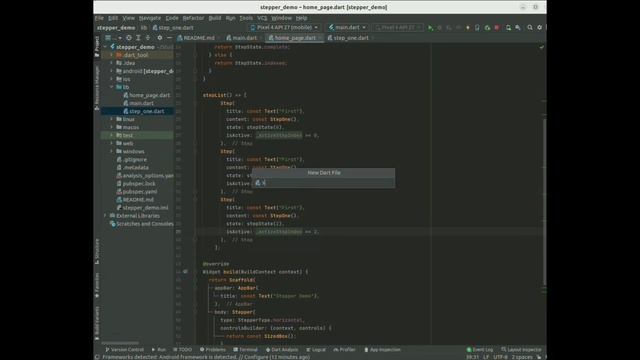Screen dimensions: 640x360
Task: Hide the project panel with minus icon
Action: pos(169,38)
